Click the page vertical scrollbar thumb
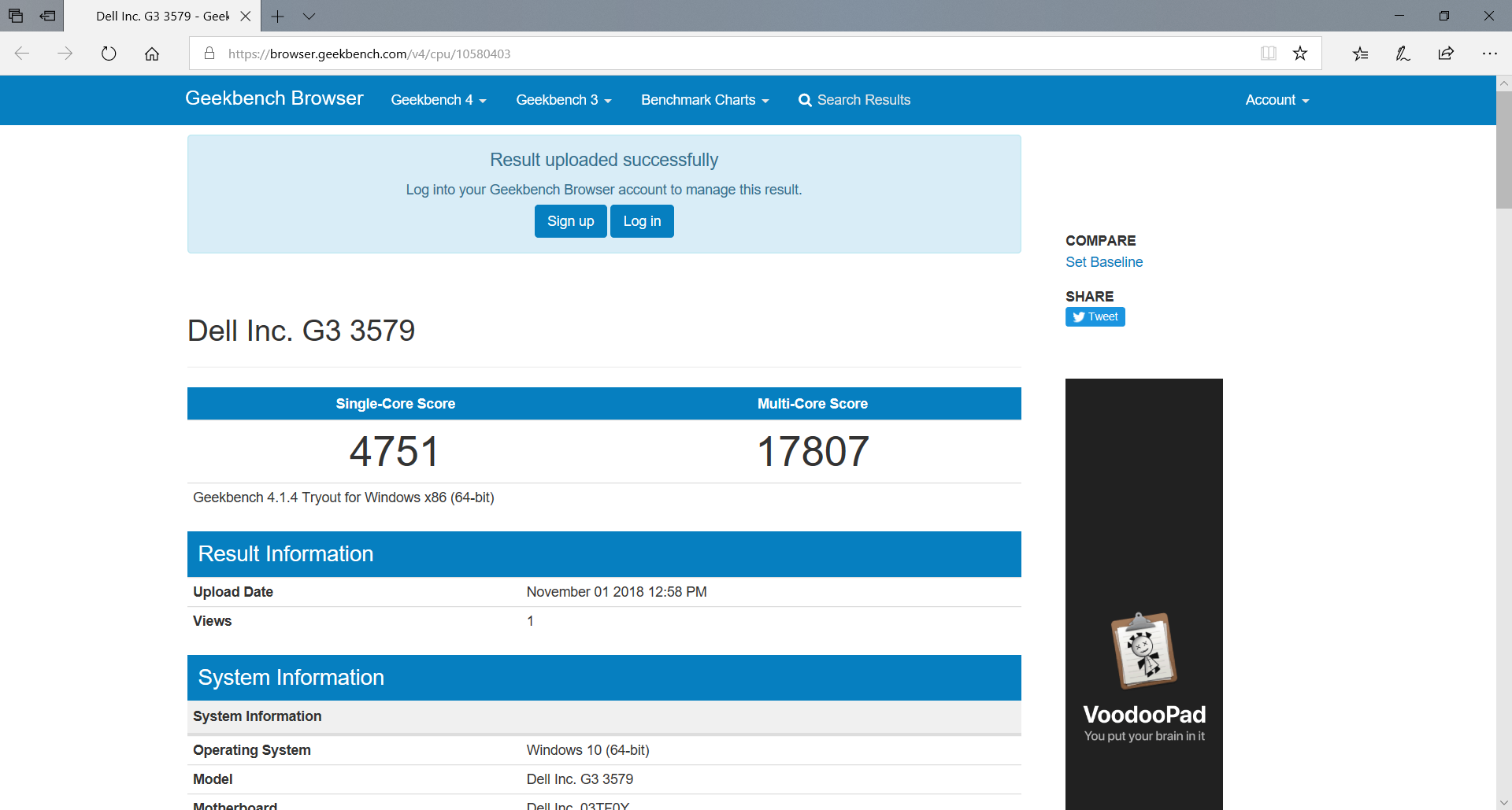The width and height of the screenshot is (1512, 810). tap(1504, 150)
